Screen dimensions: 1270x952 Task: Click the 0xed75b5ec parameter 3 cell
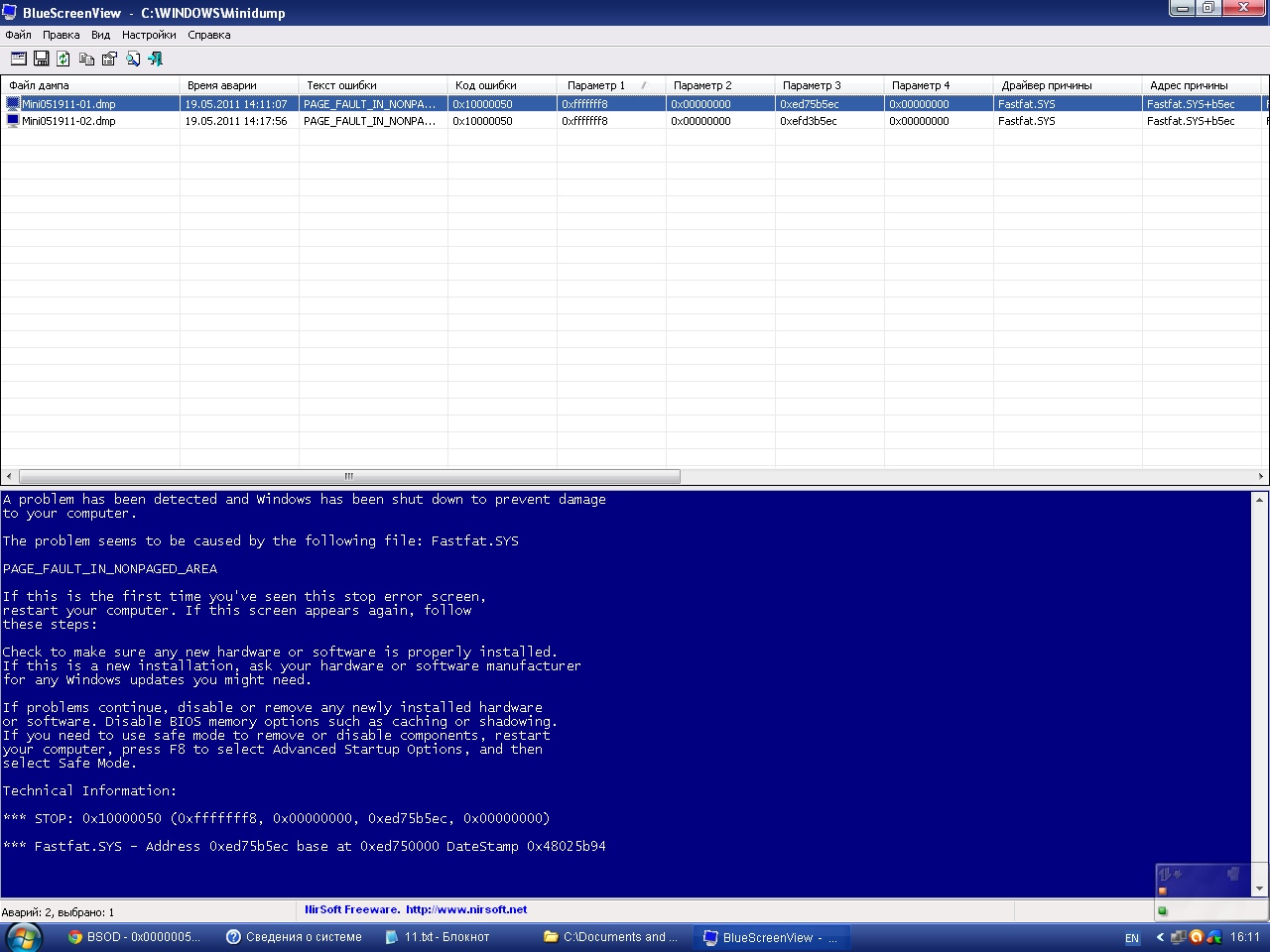(810, 104)
